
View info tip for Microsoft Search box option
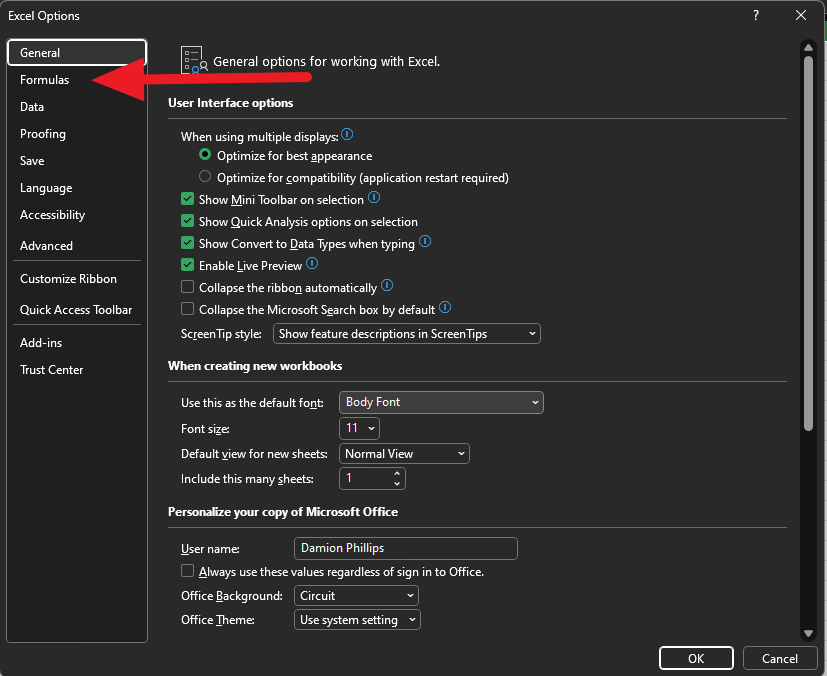pos(445,307)
